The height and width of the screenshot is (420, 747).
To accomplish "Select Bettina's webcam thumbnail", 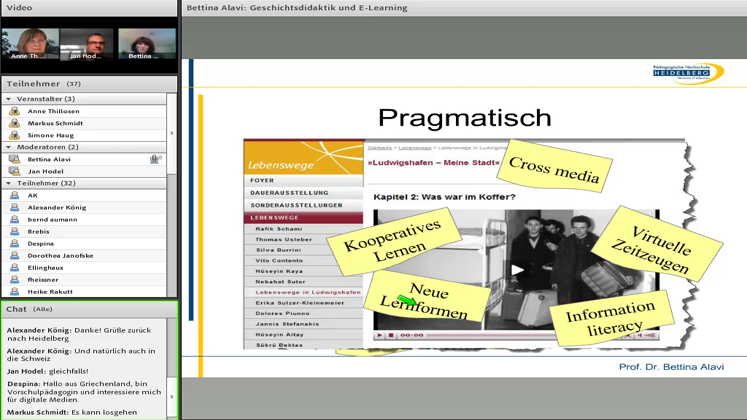I will pos(146,44).
